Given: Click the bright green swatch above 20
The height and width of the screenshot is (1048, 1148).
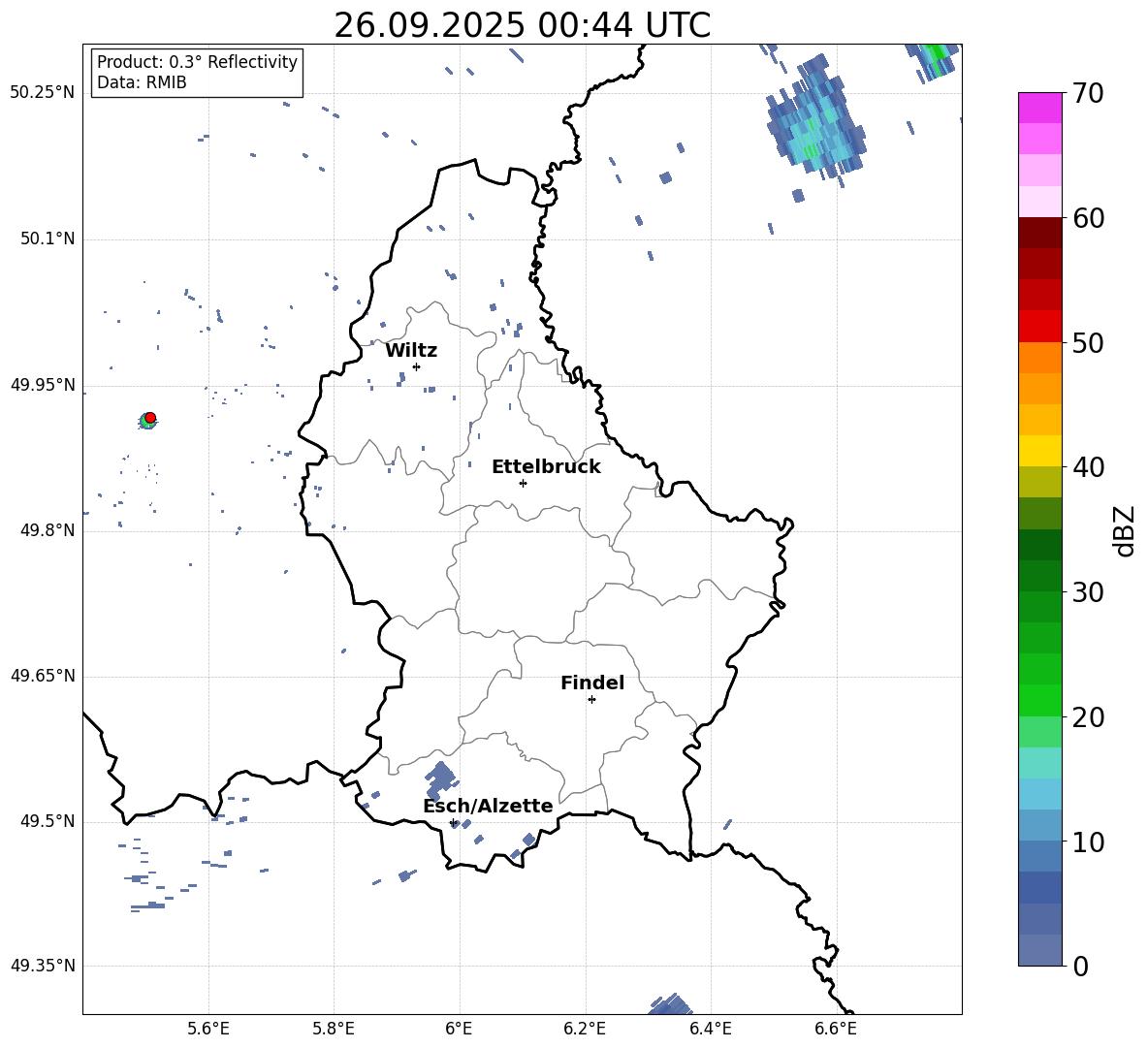Looking at the screenshot, I should pos(1040,700).
